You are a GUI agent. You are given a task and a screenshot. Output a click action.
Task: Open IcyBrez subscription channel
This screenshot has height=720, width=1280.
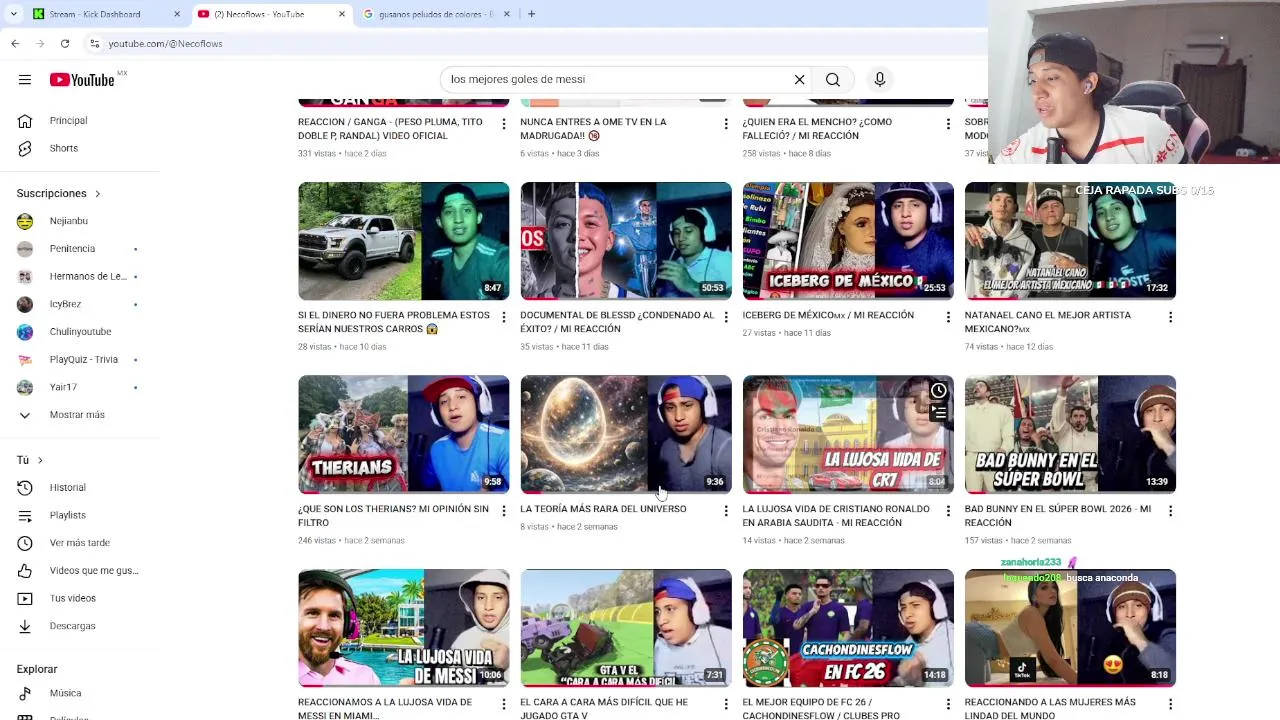point(65,304)
